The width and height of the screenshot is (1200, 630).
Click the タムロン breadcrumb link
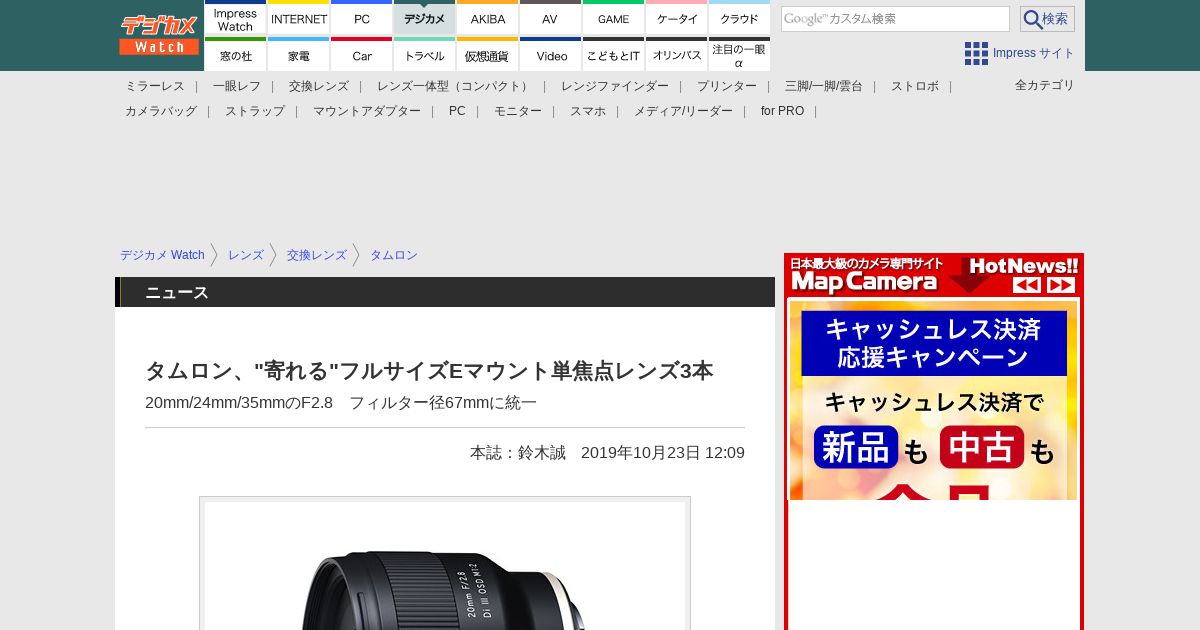[x=394, y=255]
